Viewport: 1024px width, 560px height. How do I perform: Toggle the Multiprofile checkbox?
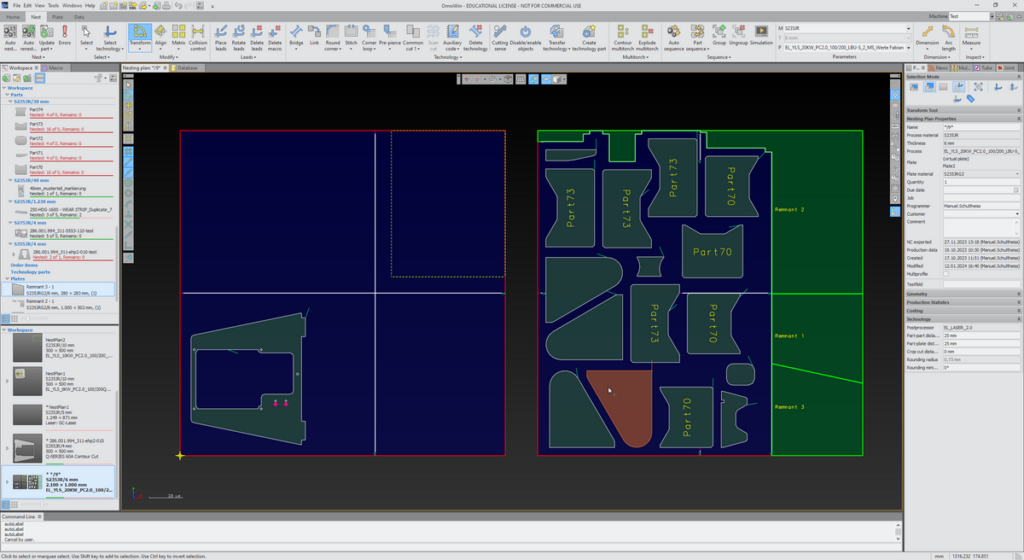pyautogui.click(x=946, y=273)
